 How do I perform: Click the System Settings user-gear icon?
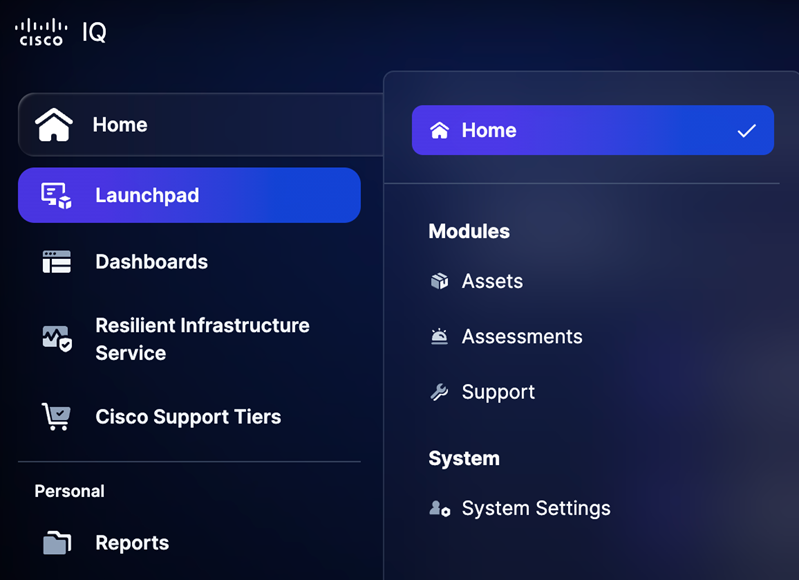(440, 509)
